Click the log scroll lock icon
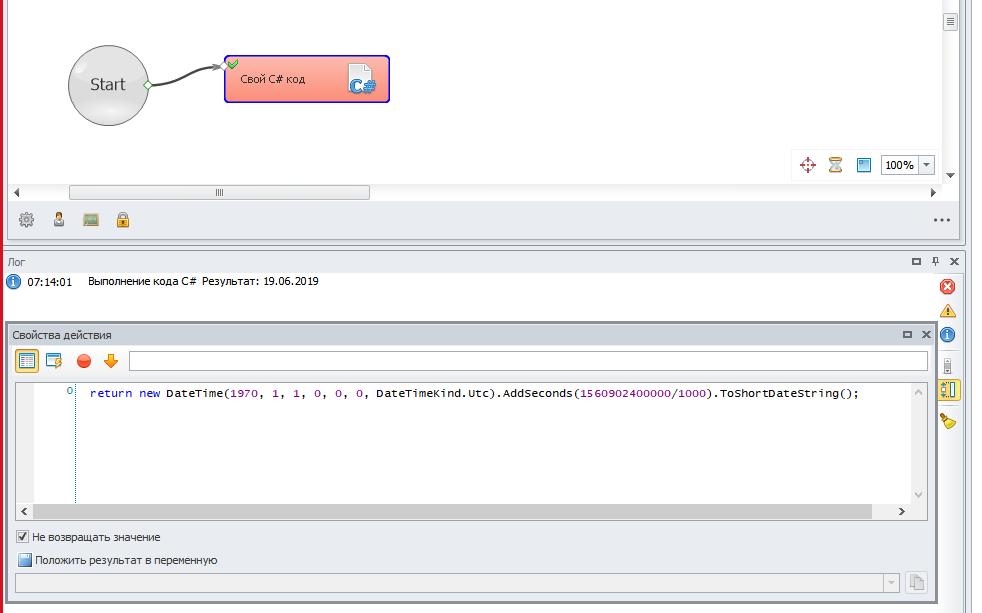Image resolution: width=982 pixels, height=613 pixels. (948, 366)
